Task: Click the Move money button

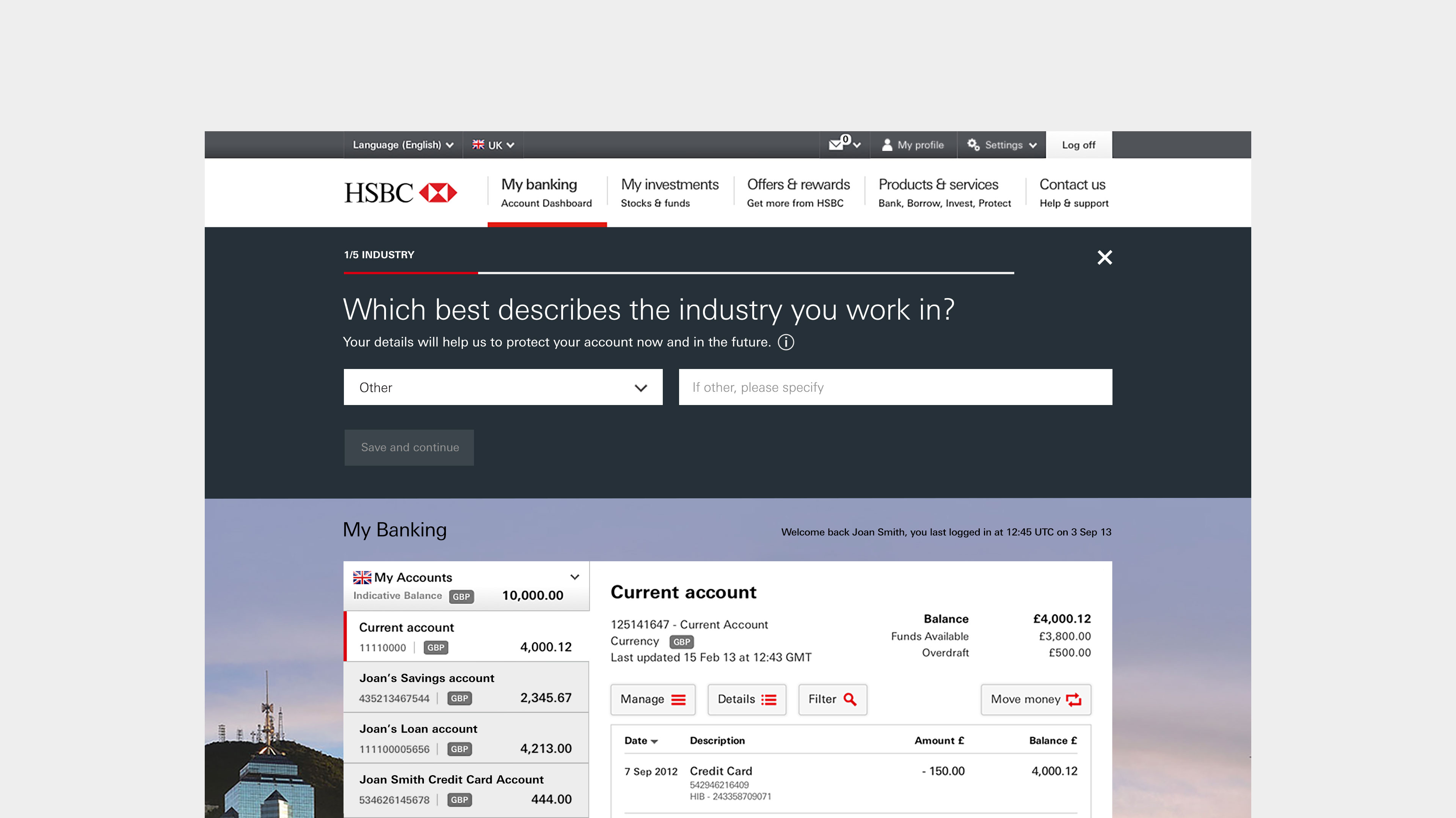Action: (1036, 699)
